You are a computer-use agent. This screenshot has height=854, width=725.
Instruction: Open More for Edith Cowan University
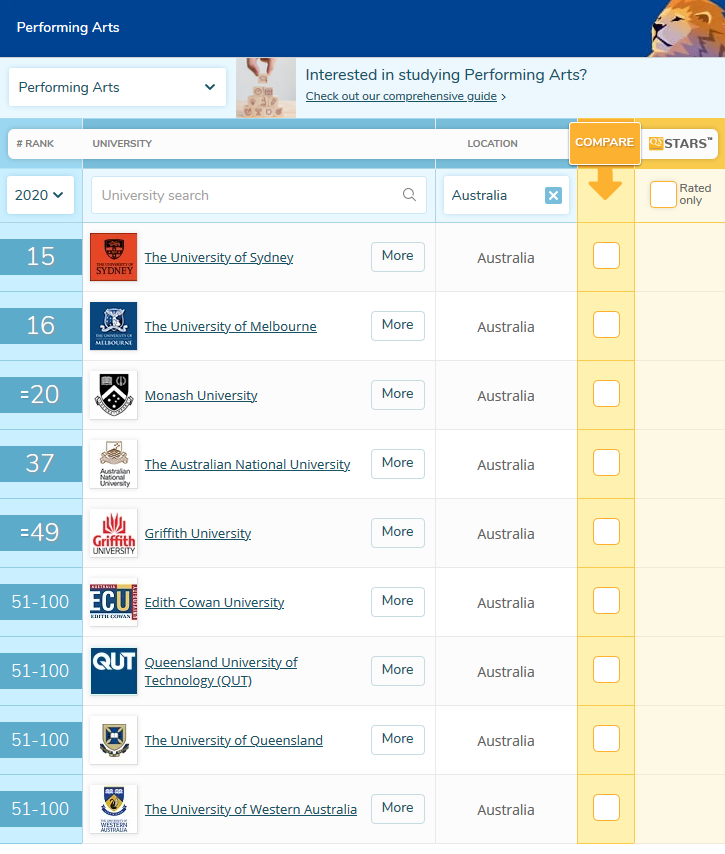(x=398, y=601)
